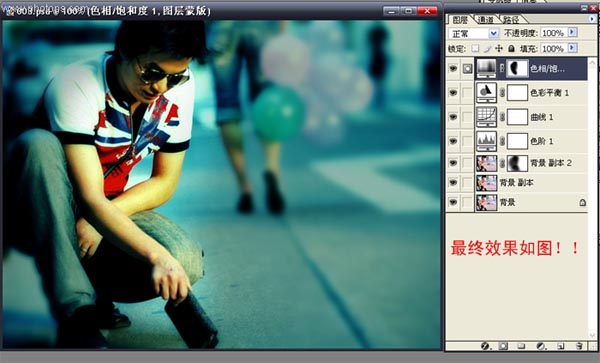
Task: Create a new layer group
Action: tap(521, 346)
